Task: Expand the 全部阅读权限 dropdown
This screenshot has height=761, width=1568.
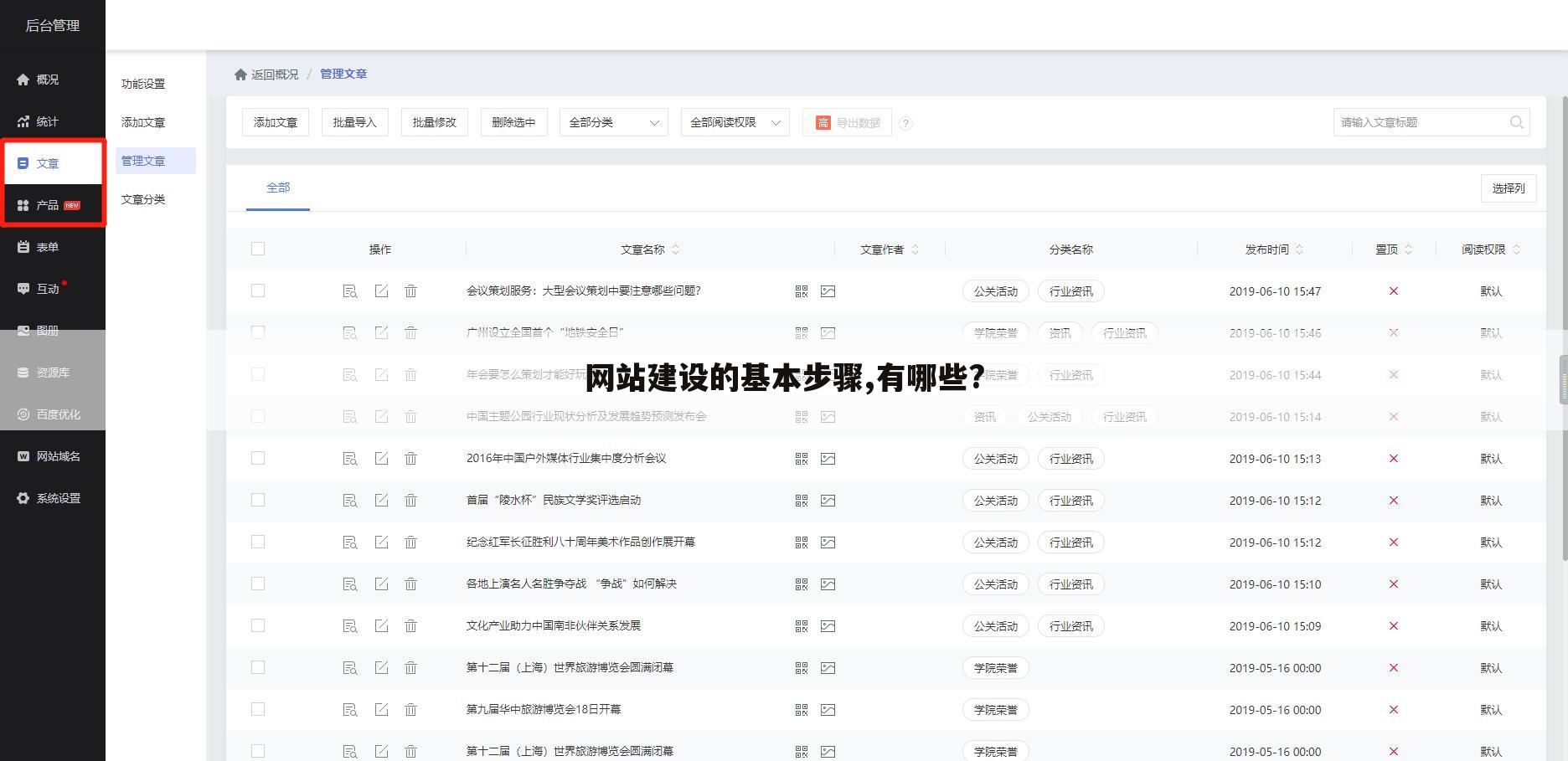Action: [735, 122]
